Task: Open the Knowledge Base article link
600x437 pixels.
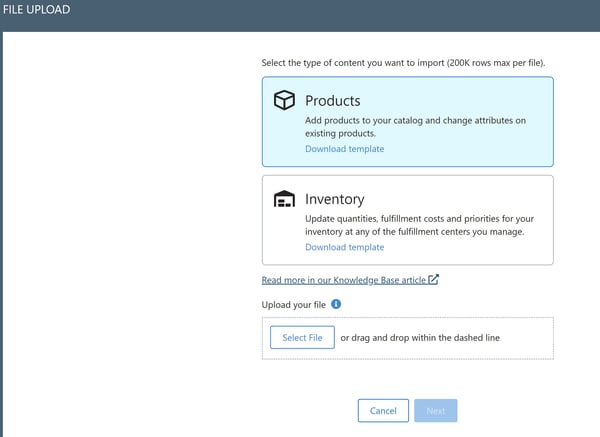Action: tap(343, 280)
